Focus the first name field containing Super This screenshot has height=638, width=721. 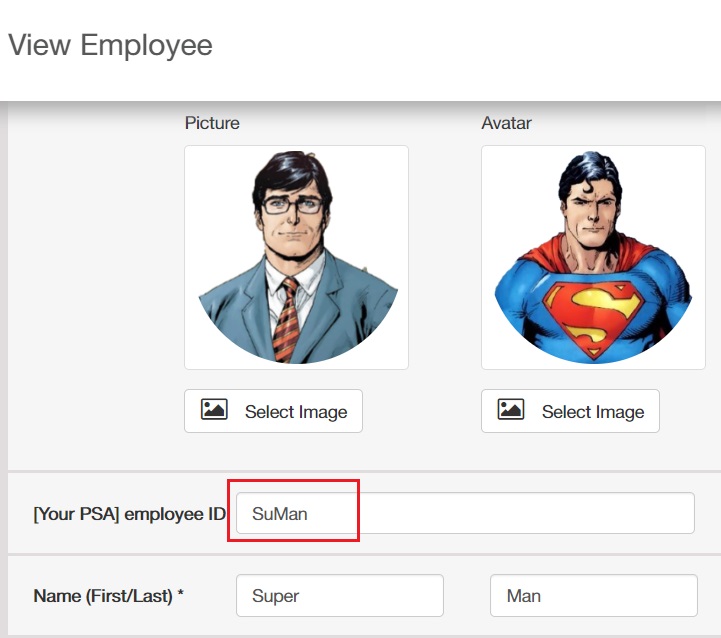pos(340,595)
